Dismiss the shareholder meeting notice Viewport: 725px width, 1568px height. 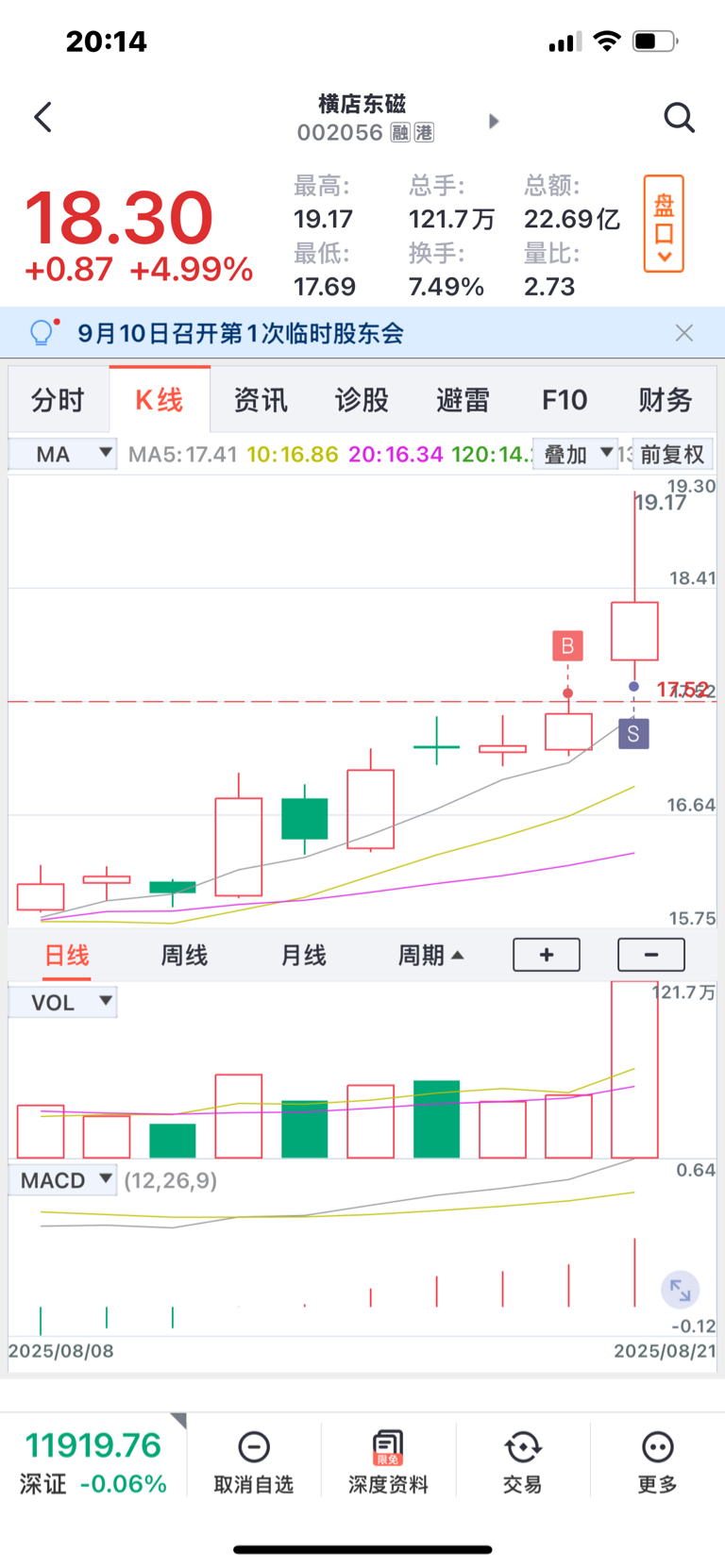(x=684, y=333)
